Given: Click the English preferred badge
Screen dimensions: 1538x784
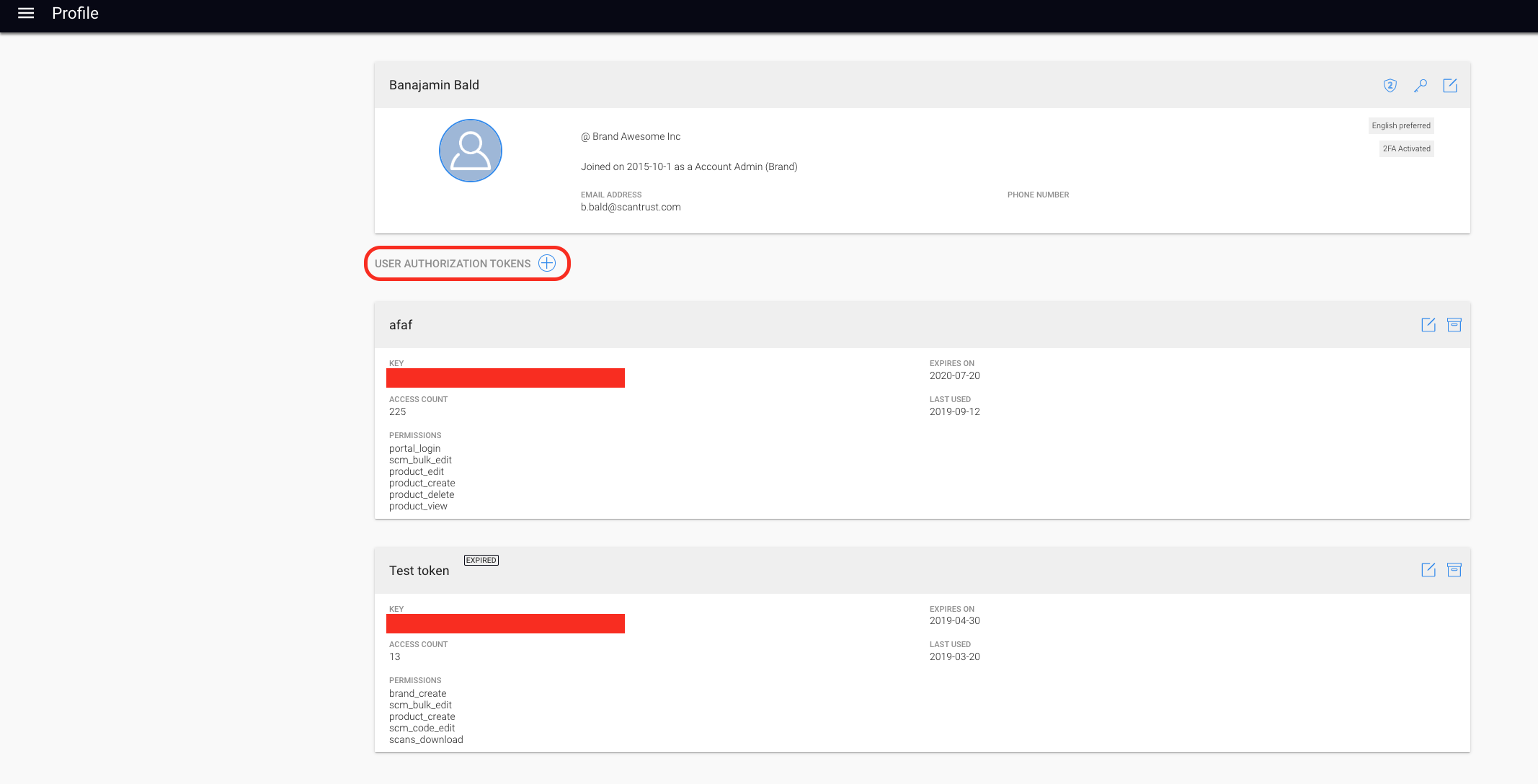Looking at the screenshot, I should point(1401,125).
